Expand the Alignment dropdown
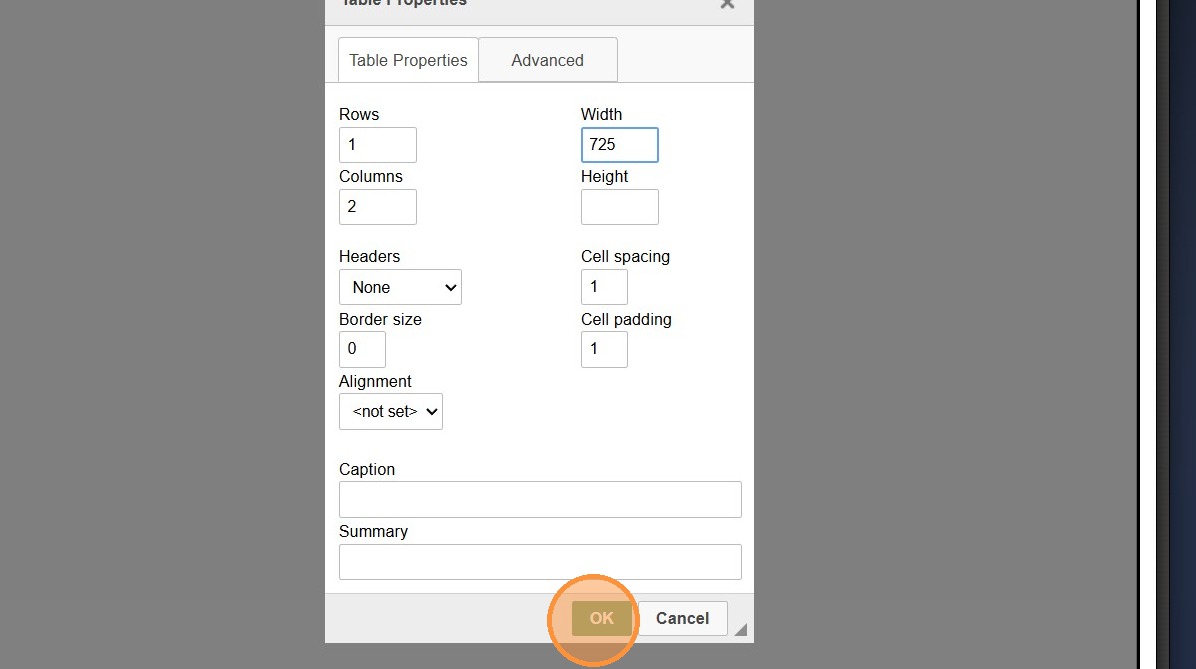 click(391, 411)
